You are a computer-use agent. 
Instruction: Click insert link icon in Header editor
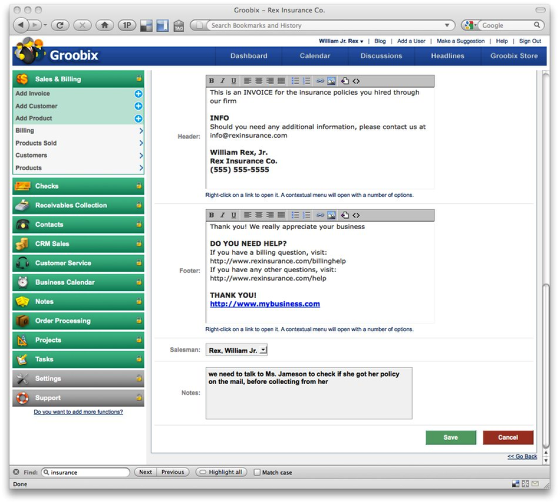click(320, 81)
